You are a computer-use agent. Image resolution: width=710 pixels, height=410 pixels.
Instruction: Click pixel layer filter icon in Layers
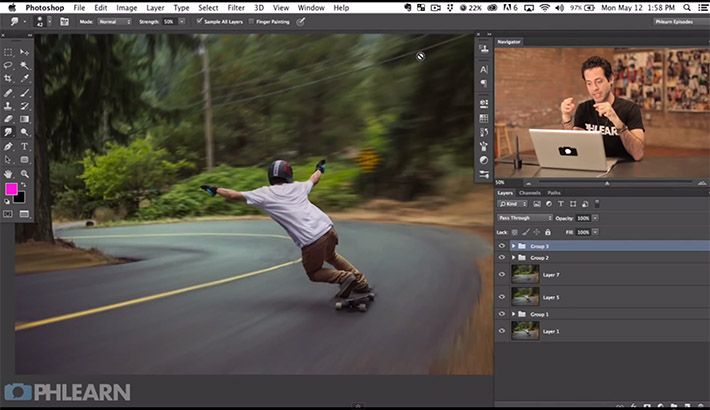coord(537,204)
